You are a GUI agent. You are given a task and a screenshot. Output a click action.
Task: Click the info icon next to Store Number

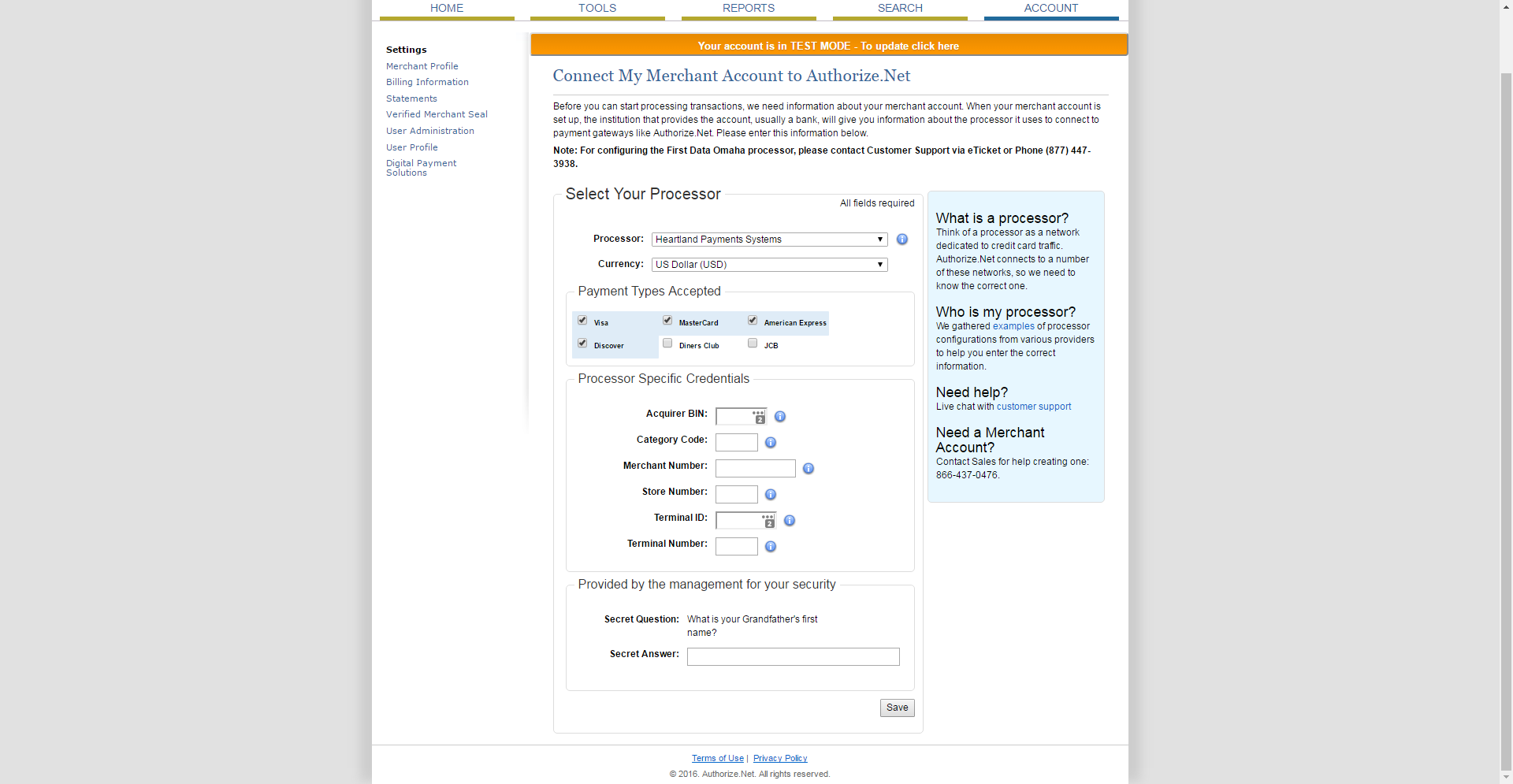click(771, 495)
